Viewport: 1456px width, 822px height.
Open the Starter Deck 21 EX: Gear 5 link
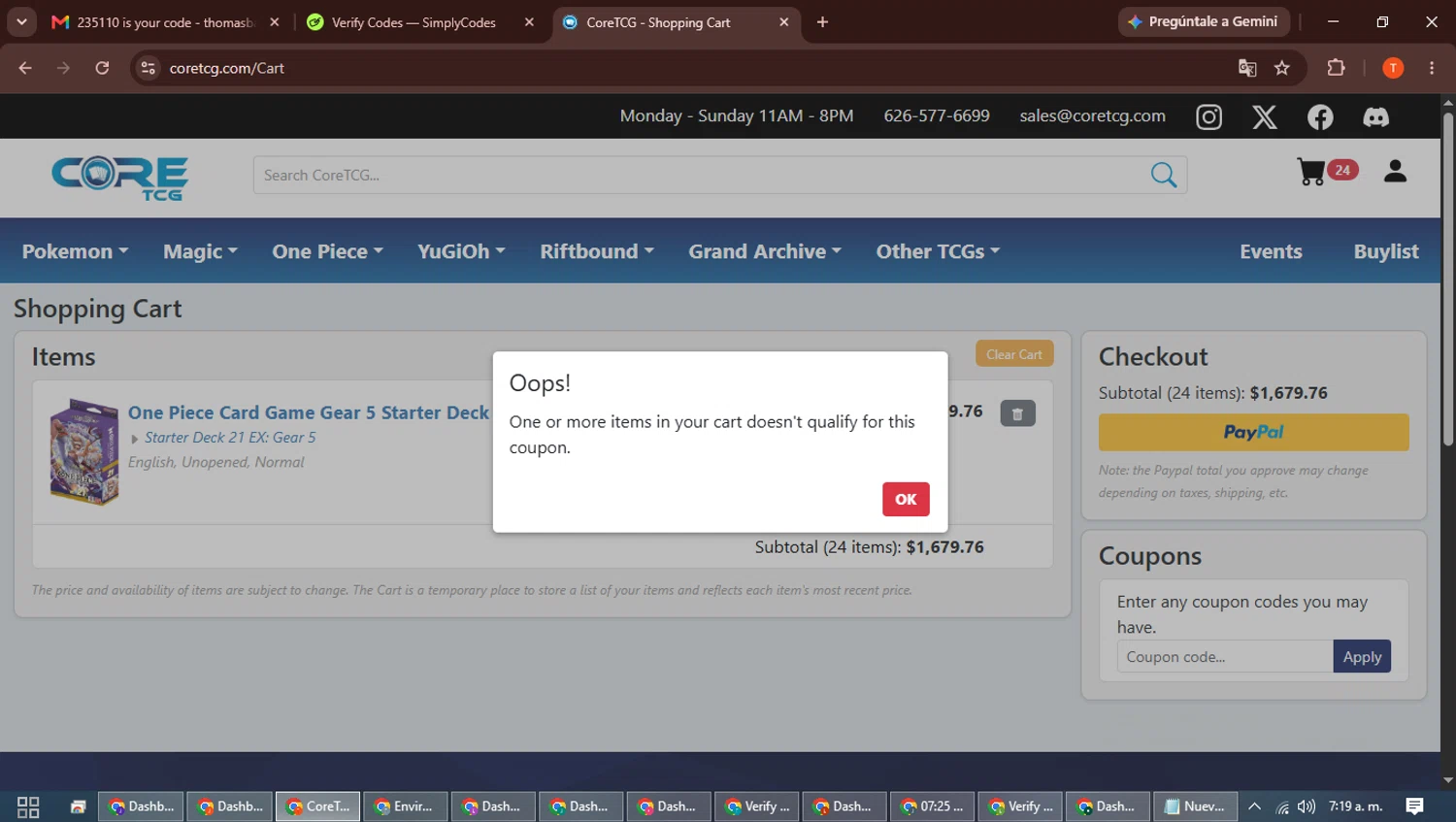[x=230, y=438]
